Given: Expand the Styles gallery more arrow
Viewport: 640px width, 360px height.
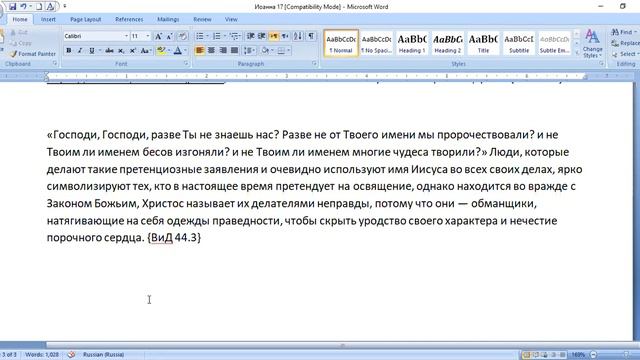Looking at the screenshot, I should point(577,53).
